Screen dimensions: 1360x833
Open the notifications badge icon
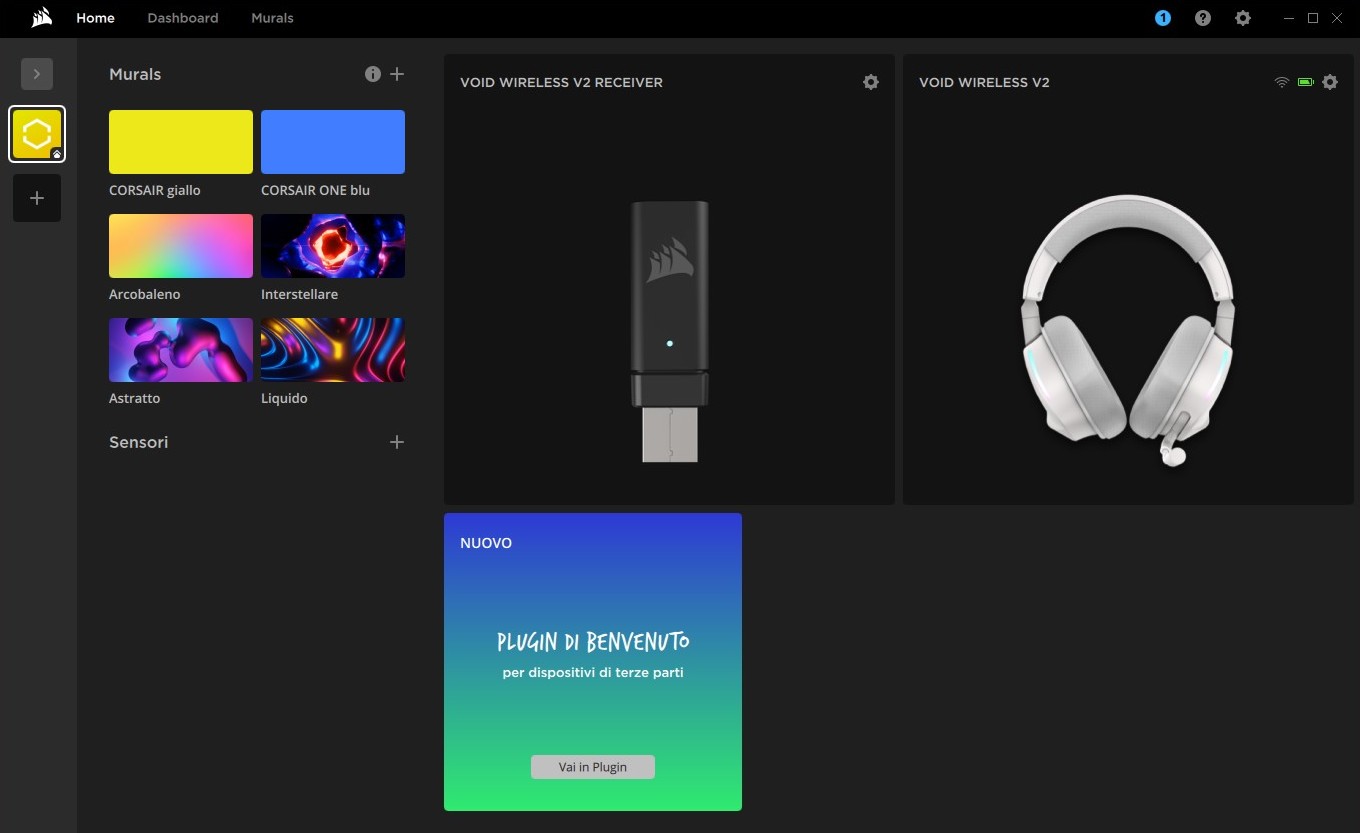[1162, 18]
